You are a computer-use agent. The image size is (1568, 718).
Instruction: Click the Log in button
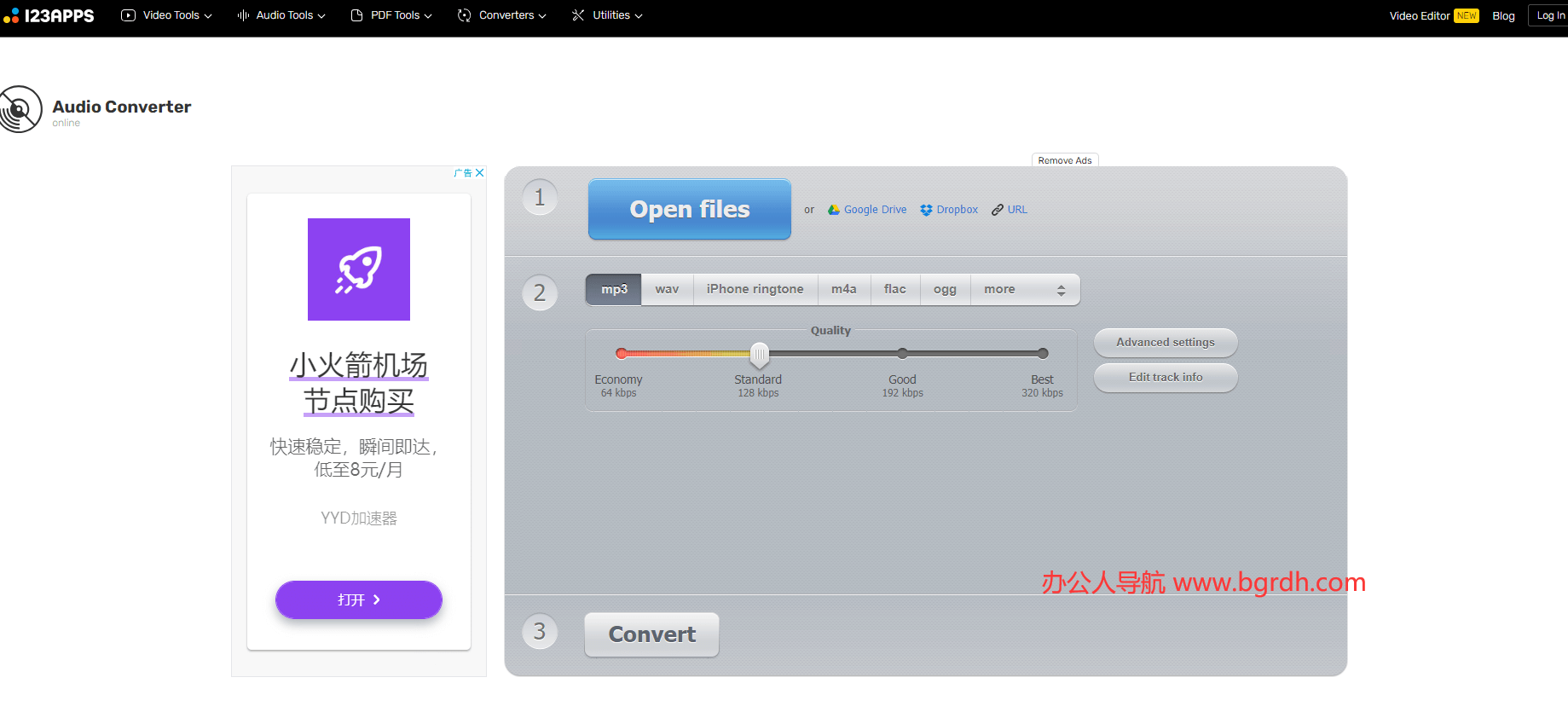1549,15
